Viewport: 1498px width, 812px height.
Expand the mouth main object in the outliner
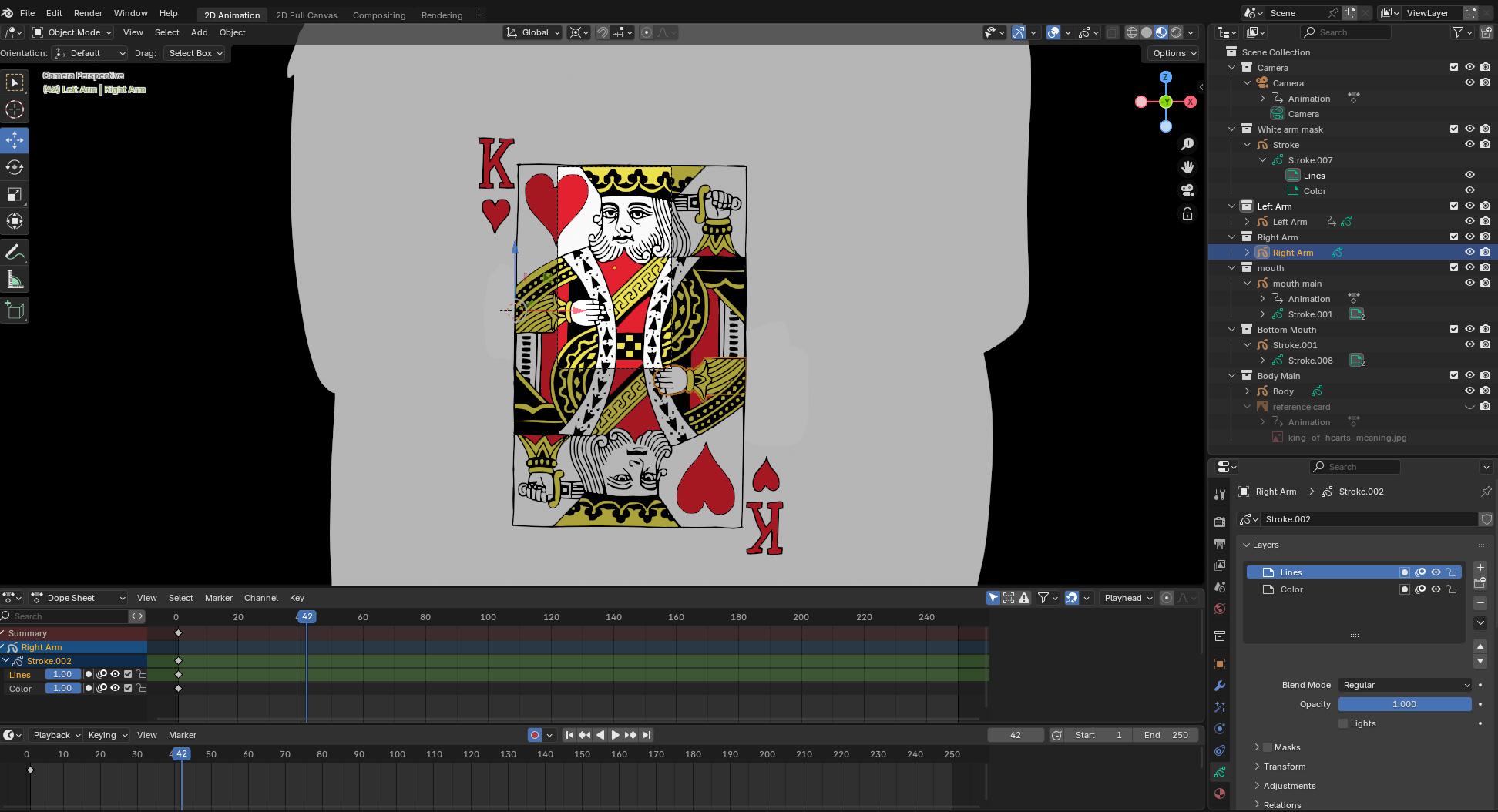pyautogui.click(x=1247, y=283)
